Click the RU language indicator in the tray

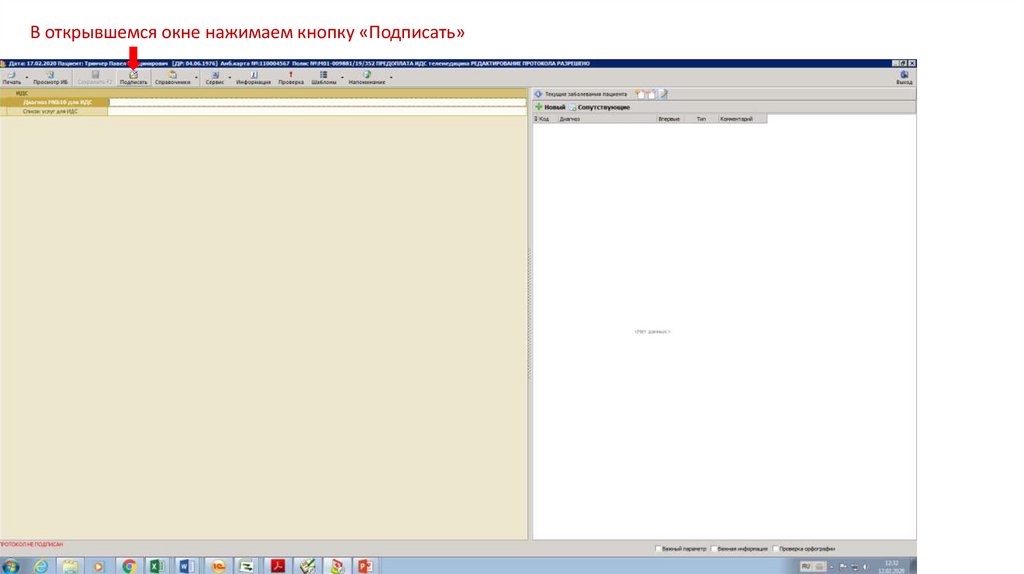805,566
